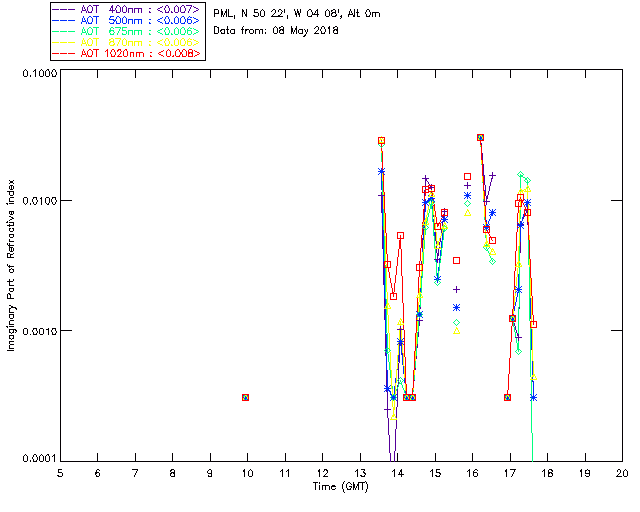This screenshot has width=640, height=512.
Task: Click the x-axis tick label 20
Action: tap(621, 472)
